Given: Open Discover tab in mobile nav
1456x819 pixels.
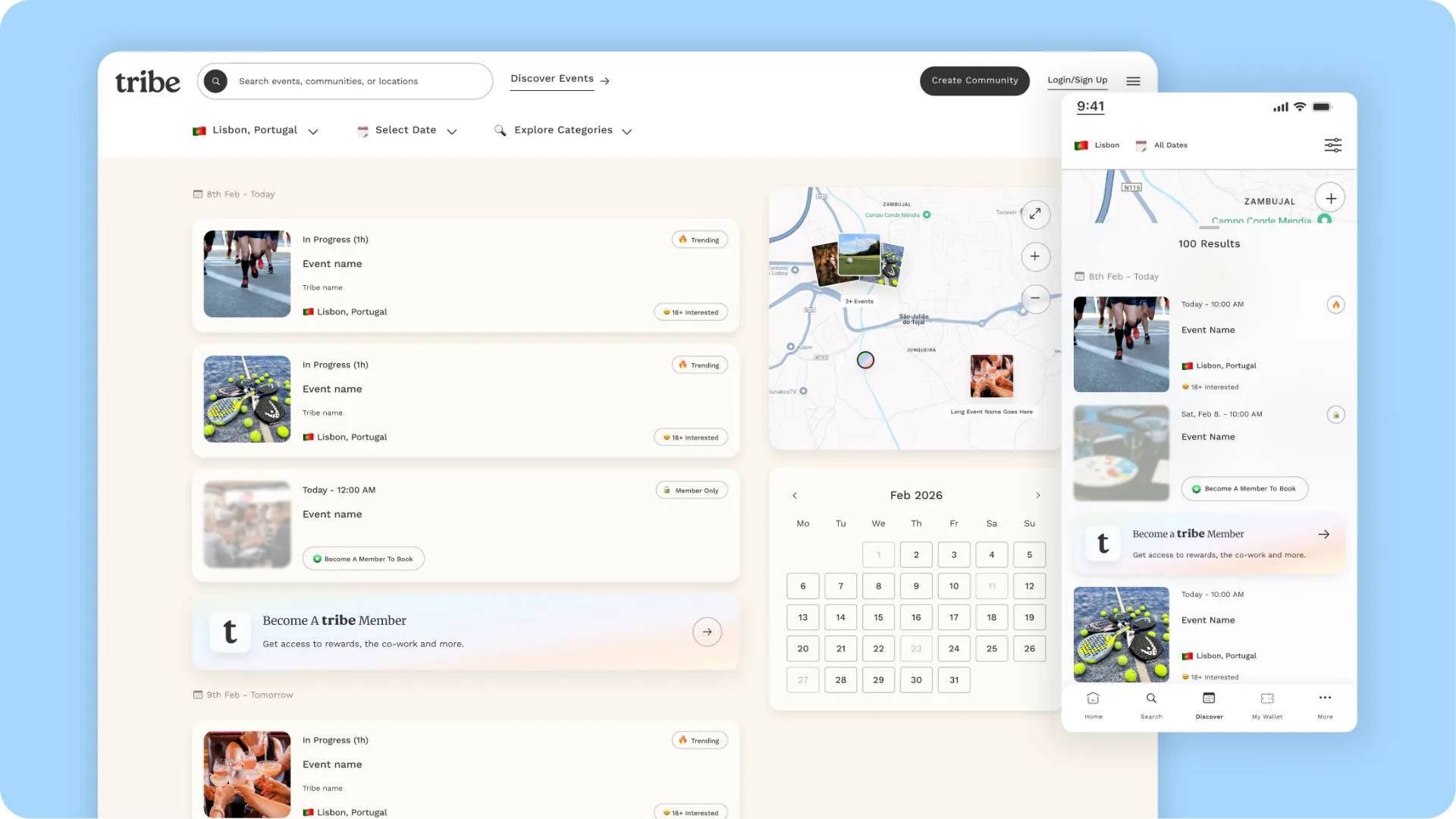Looking at the screenshot, I should [1210, 705].
